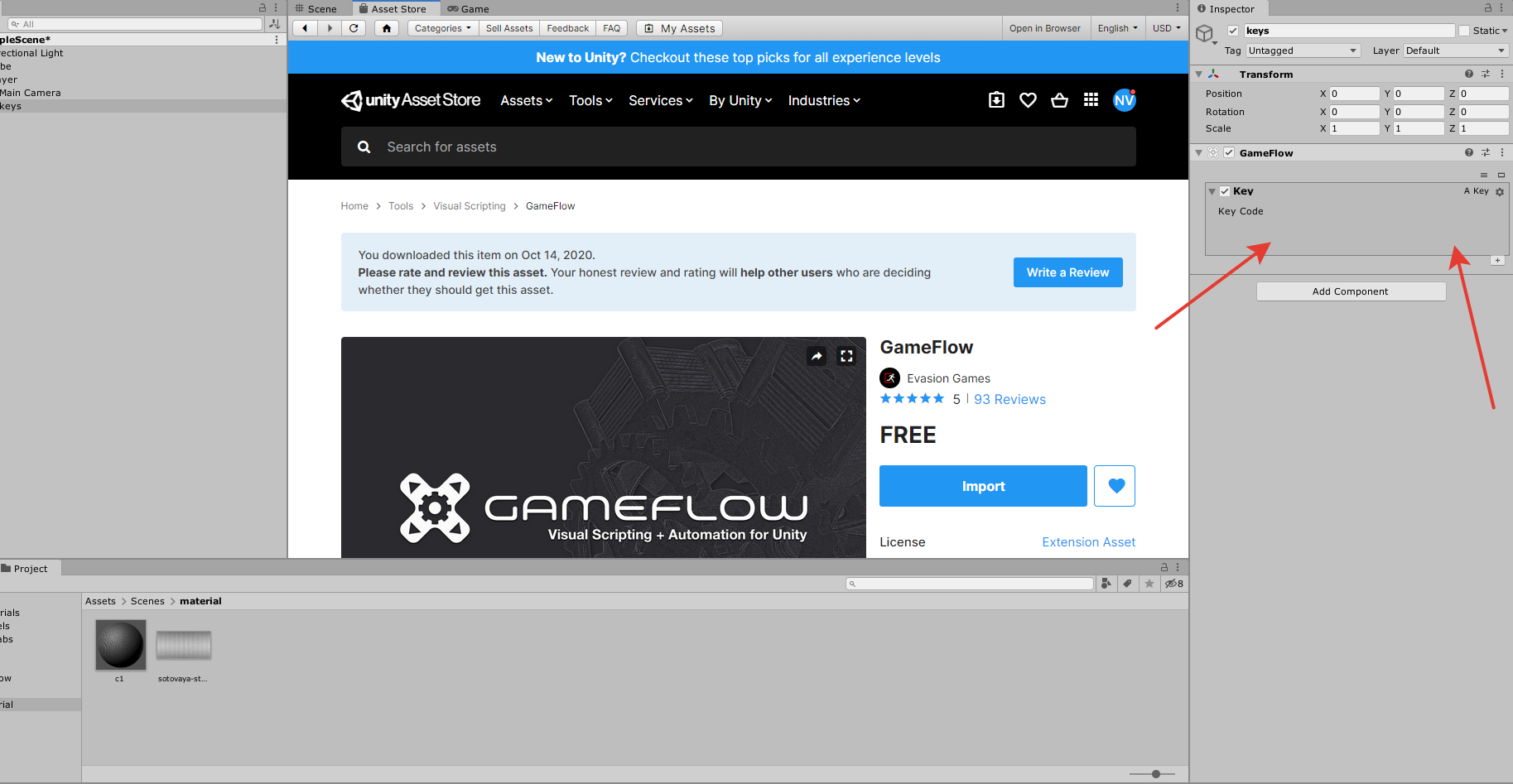Collapse the Transform component foldout
This screenshot has height=784, width=1513.
pos(1198,75)
